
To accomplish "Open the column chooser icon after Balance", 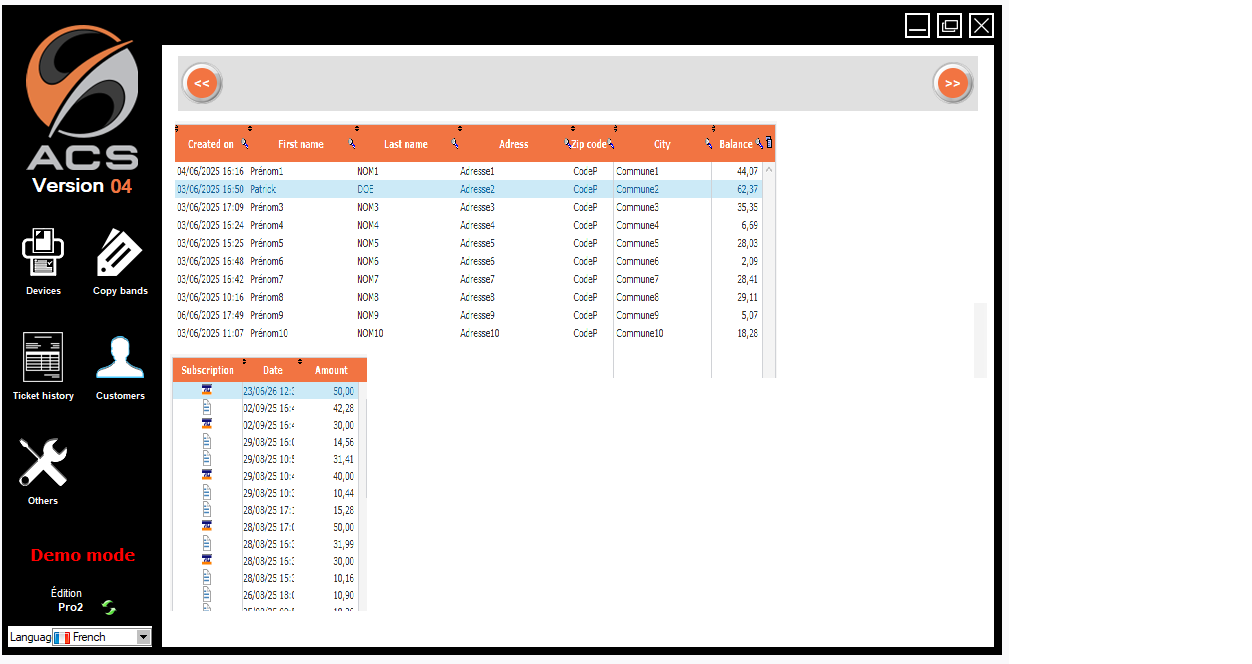I will point(769,143).
